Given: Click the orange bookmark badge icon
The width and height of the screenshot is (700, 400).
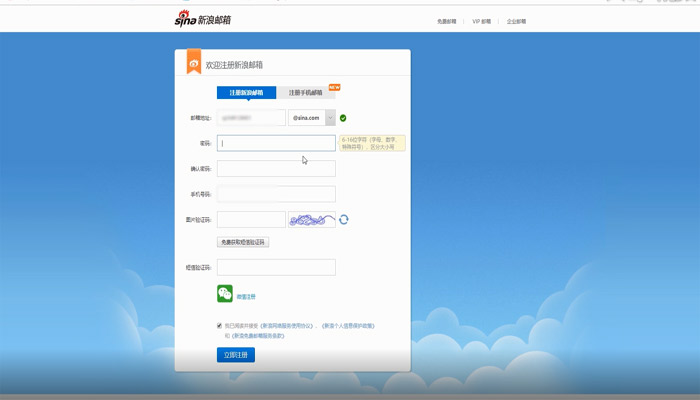Looking at the screenshot, I should 194,61.
